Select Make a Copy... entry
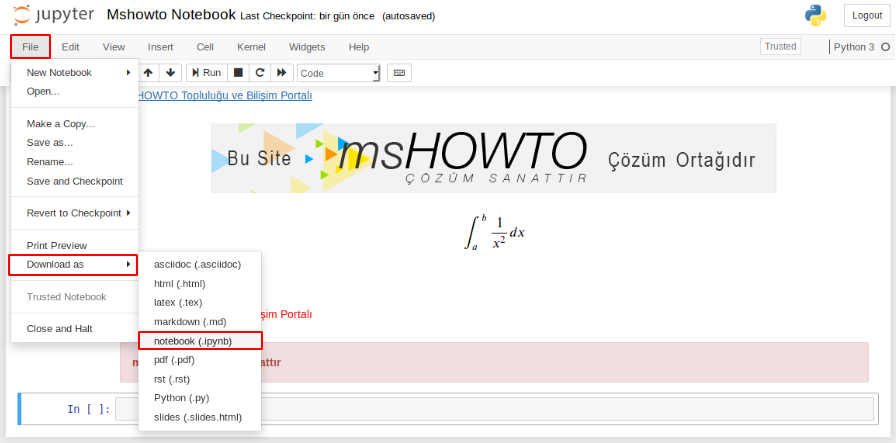The width and height of the screenshot is (896, 443). point(75,123)
